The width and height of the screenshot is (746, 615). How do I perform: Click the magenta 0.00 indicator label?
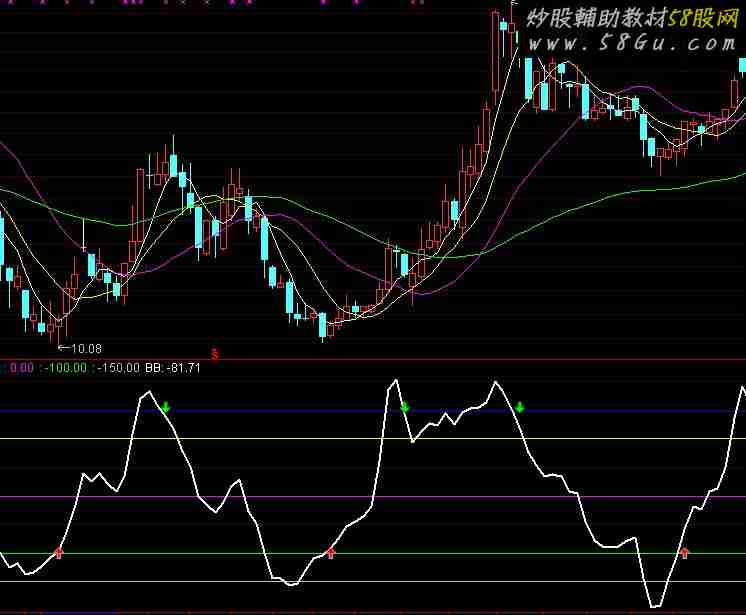(x=18, y=368)
